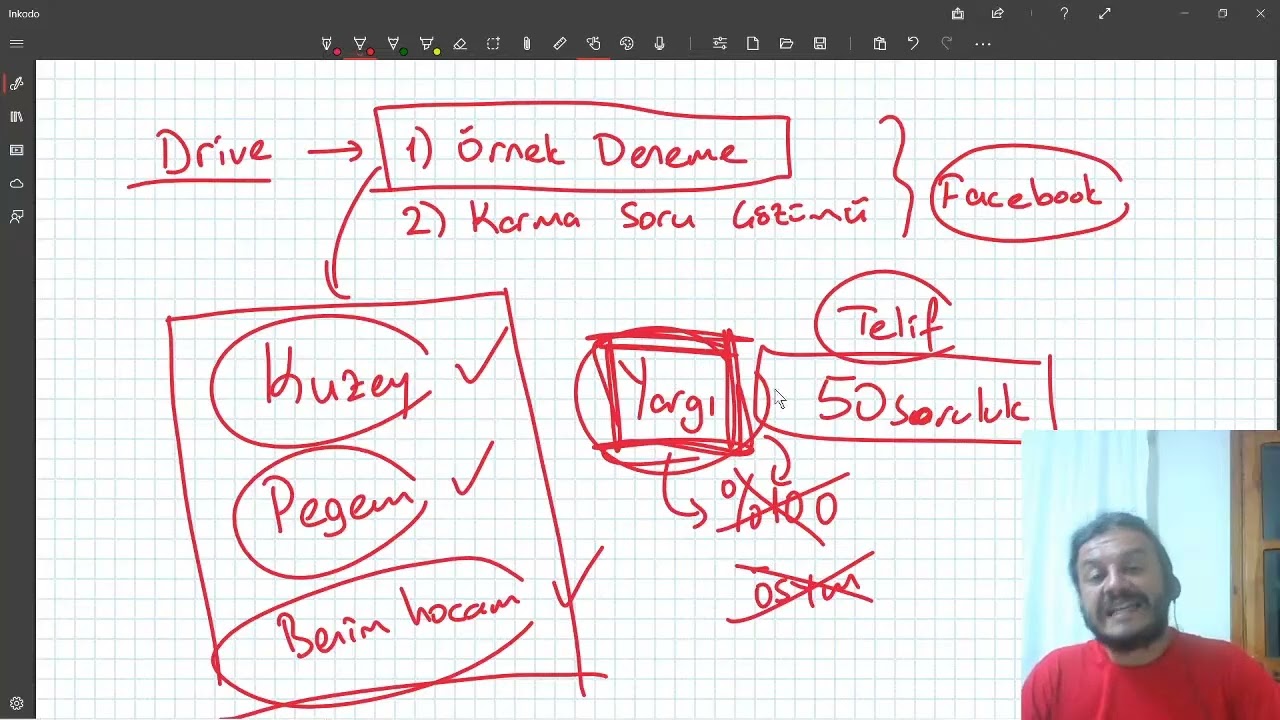The image size is (1280, 720).
Task: Open settings gear at sidebar bottom
Action: pos(16,704)
